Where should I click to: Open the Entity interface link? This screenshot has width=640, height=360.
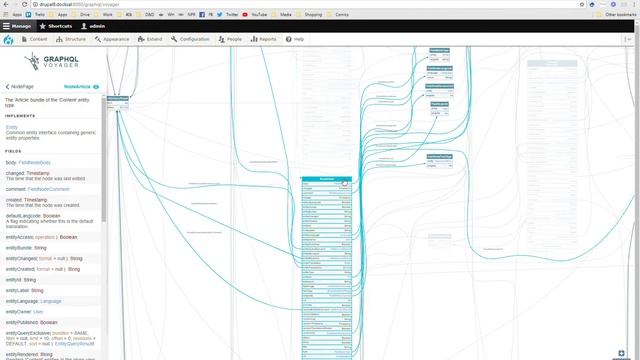click(x=12, y=127)
